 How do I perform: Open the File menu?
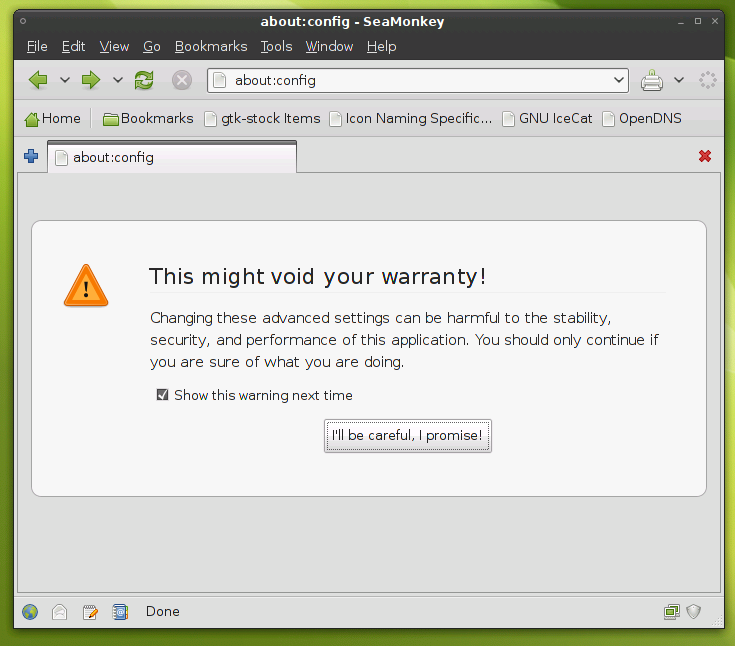(x=37, y=46)
